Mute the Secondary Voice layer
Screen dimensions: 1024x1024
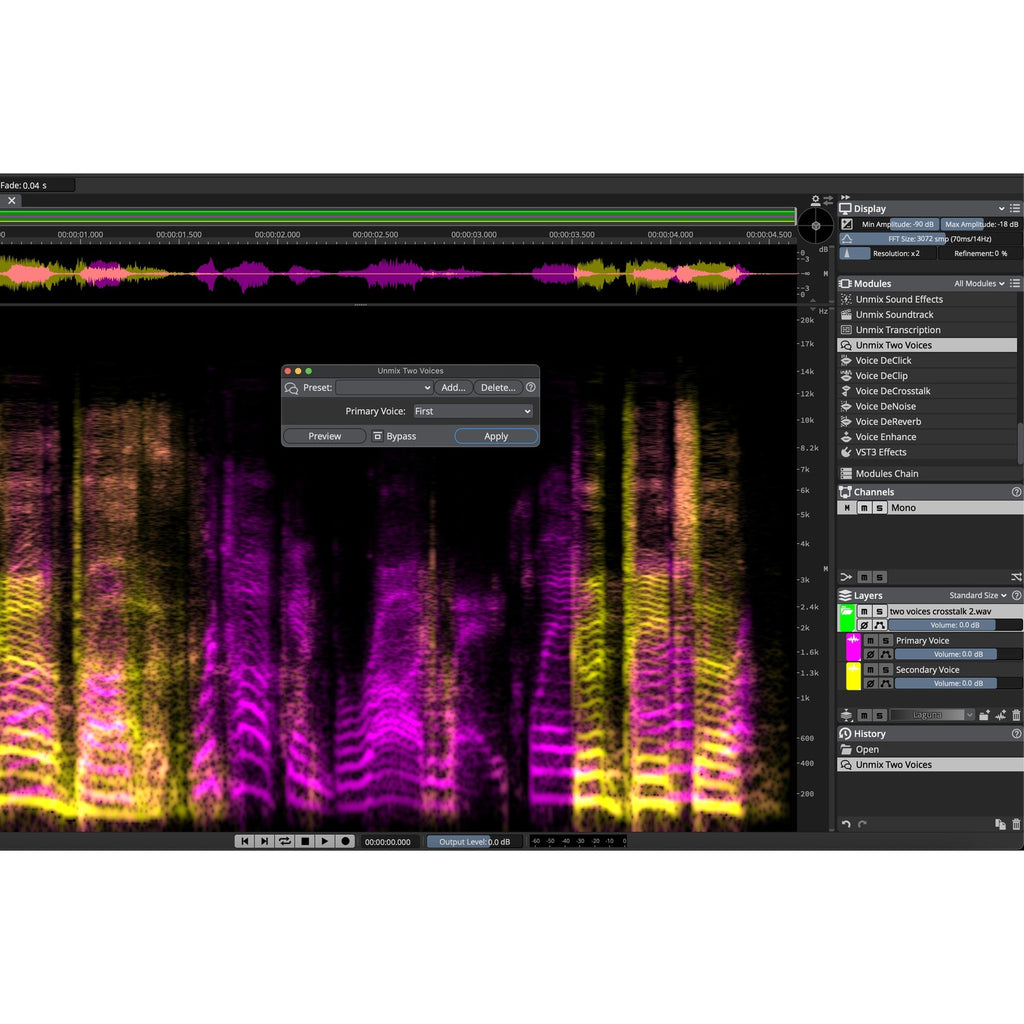[x=870, y=670]
